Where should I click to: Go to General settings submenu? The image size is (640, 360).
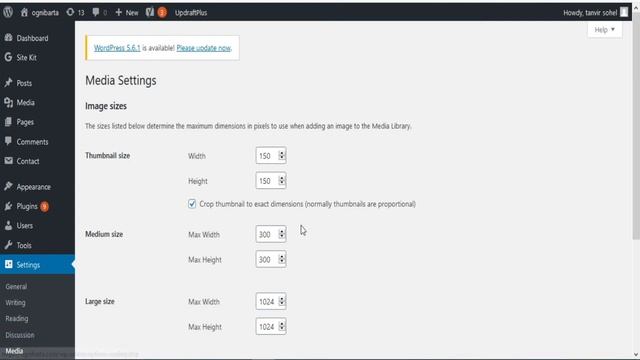point(16,287)
